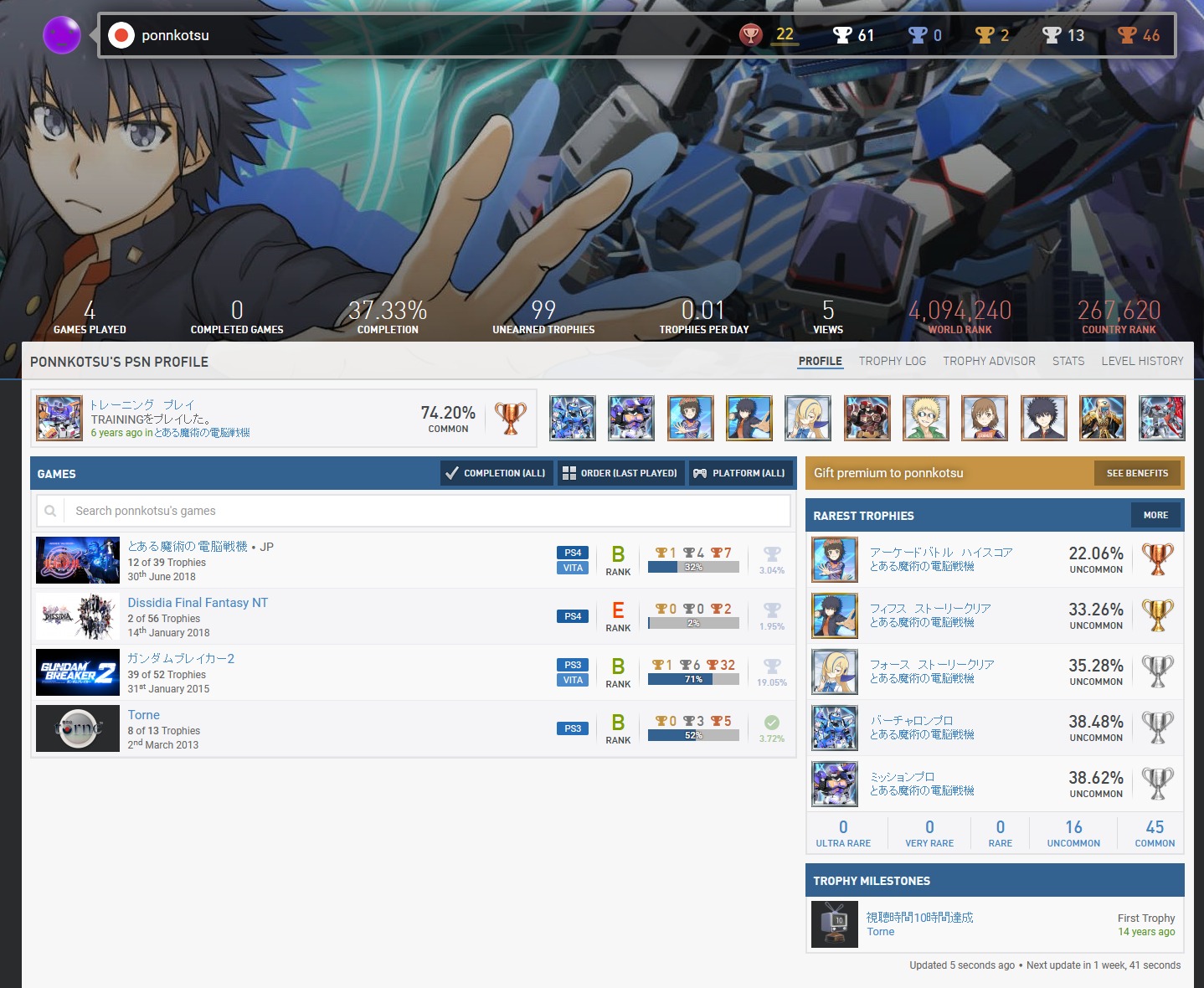The height and width of the screenshot is (988, 1204).
Task: Click the silver trophy cup beside 38.62%
Action: tap(1158, 784)
